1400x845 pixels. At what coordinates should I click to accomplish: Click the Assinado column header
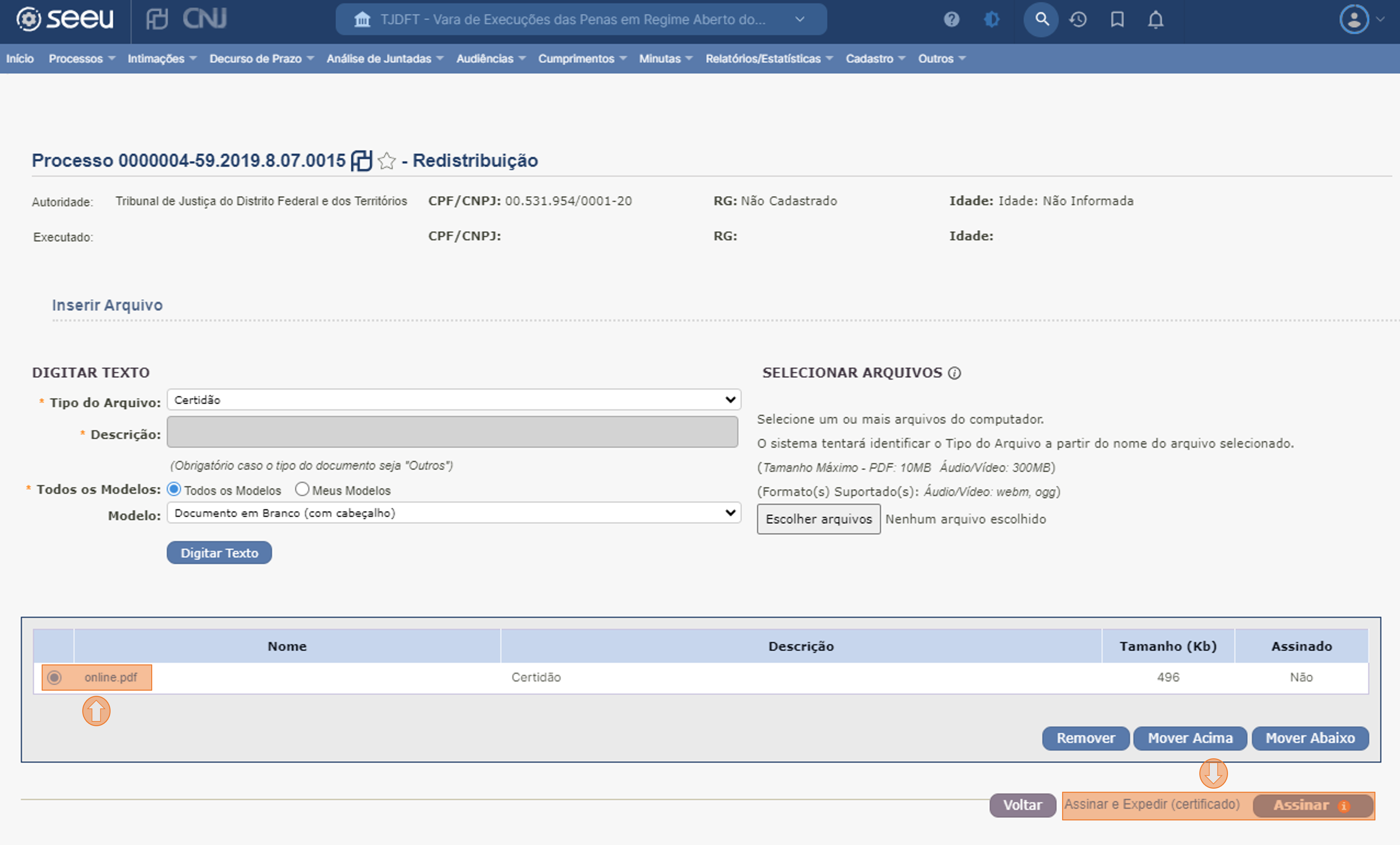click(x=1302, y=646)
